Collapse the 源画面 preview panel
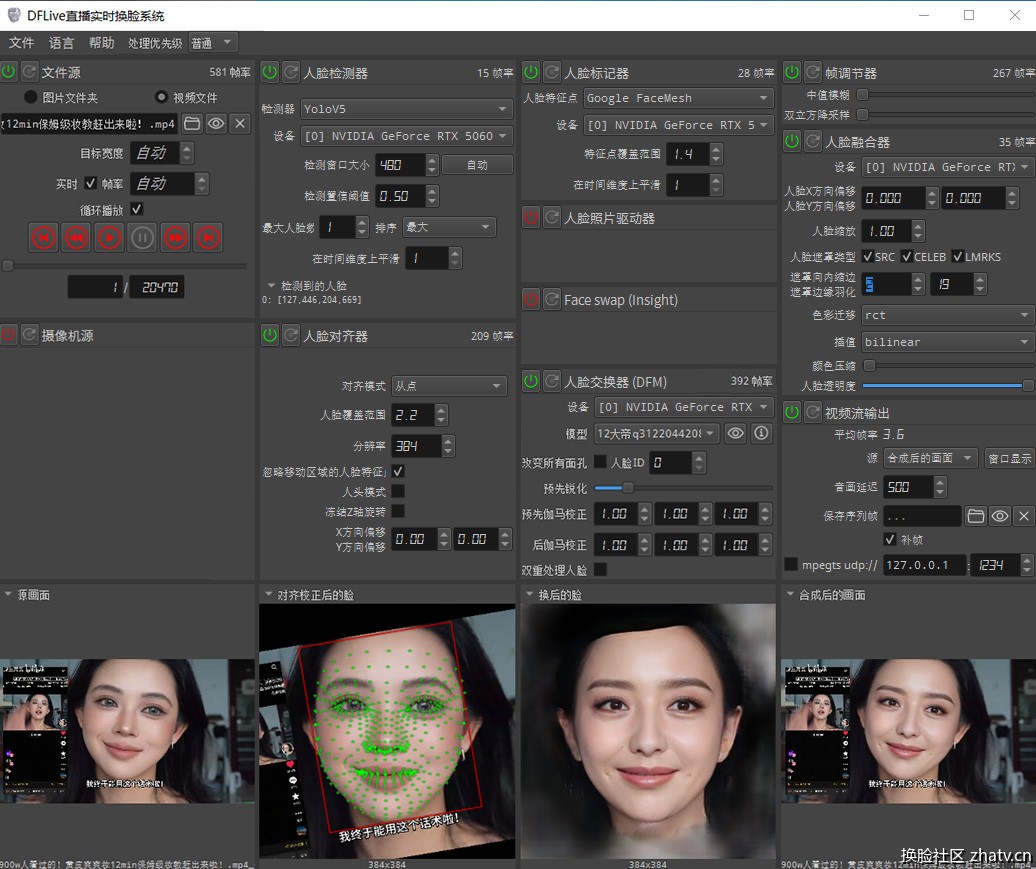The height and width of the screenshot is (869, 1036). [x=8, y=594]
